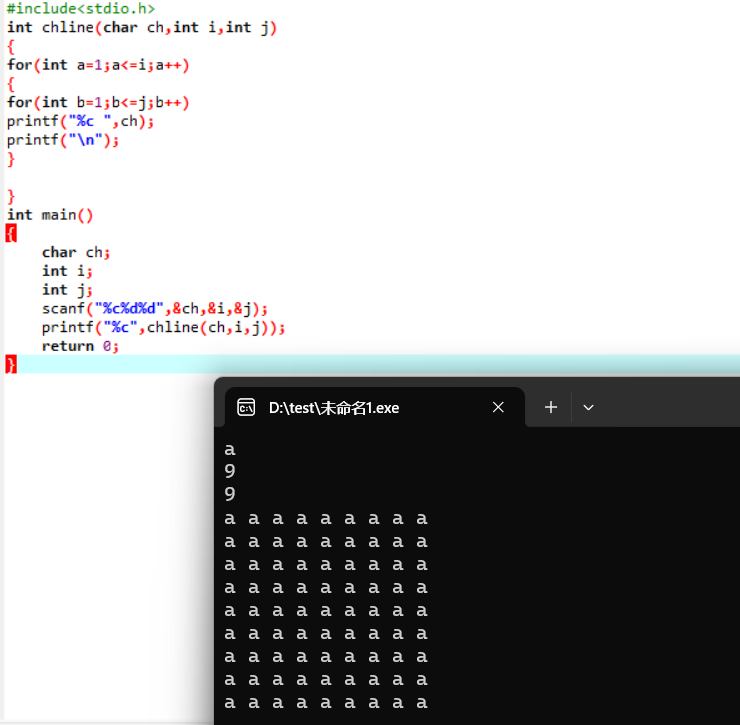Image resolution: width=740 pixels, height=725 pixels.
Task: Click the #include<stdio.h> line
Action: click(x=81, y=8)
